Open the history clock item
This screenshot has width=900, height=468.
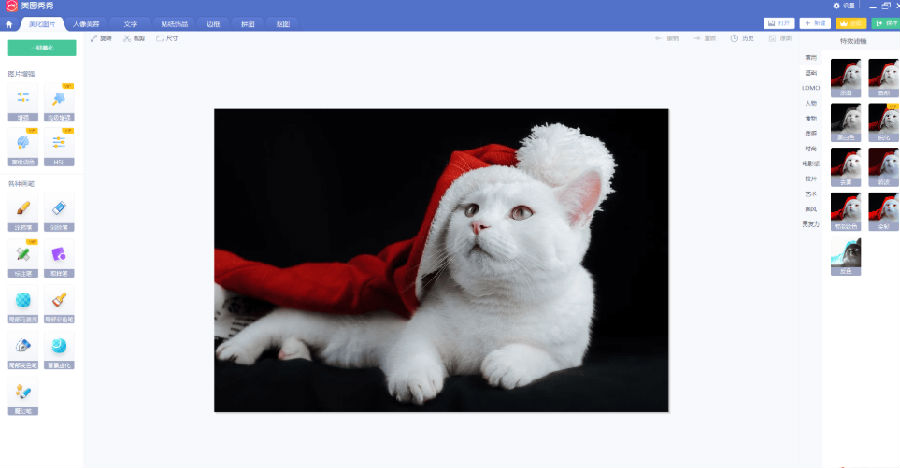click(742, 38)
